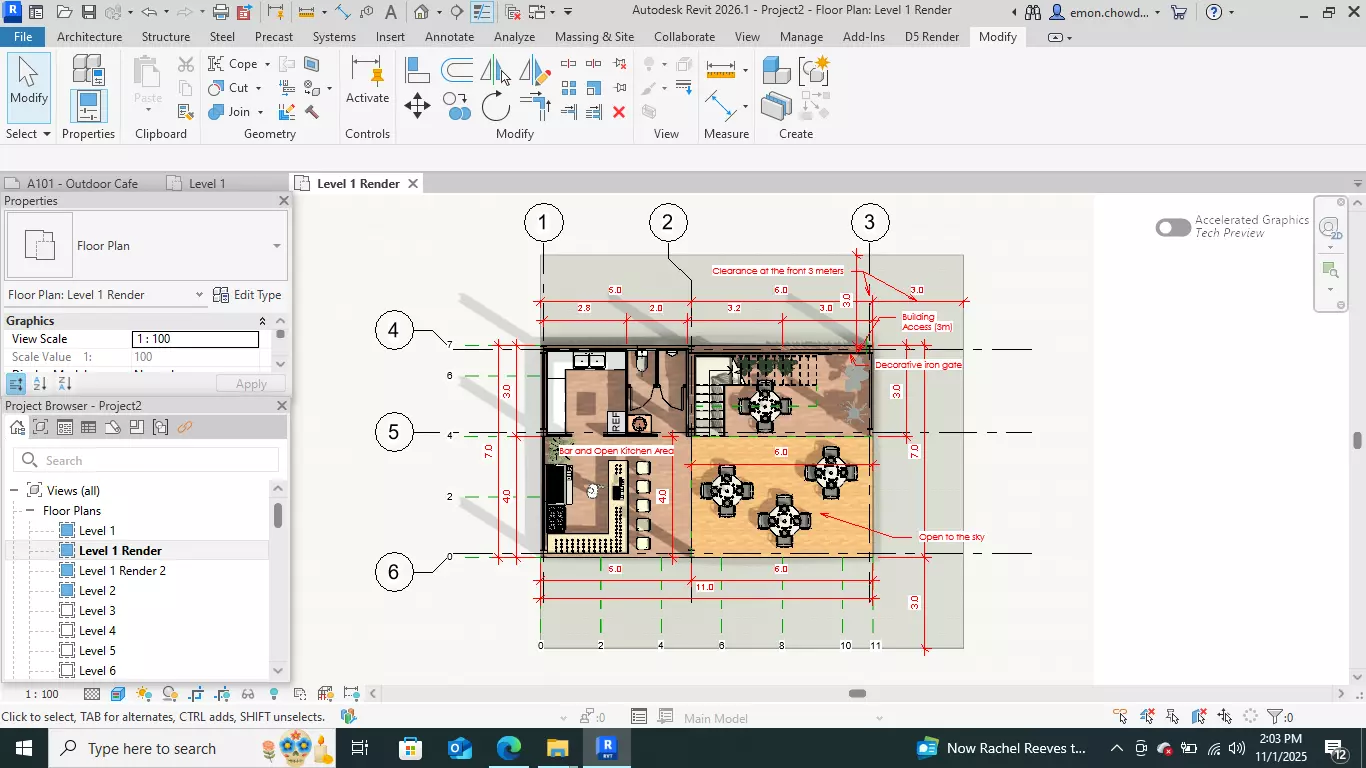
Task: Click the Activate Controls button
Action: 367,80
